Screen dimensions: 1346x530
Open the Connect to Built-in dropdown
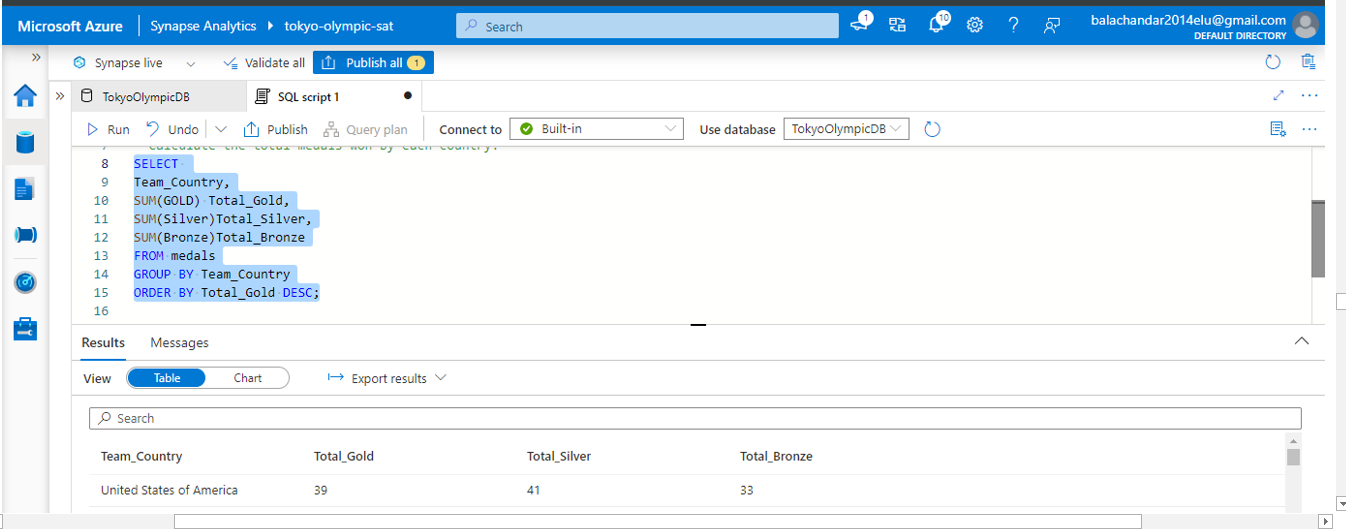point(596,129)
